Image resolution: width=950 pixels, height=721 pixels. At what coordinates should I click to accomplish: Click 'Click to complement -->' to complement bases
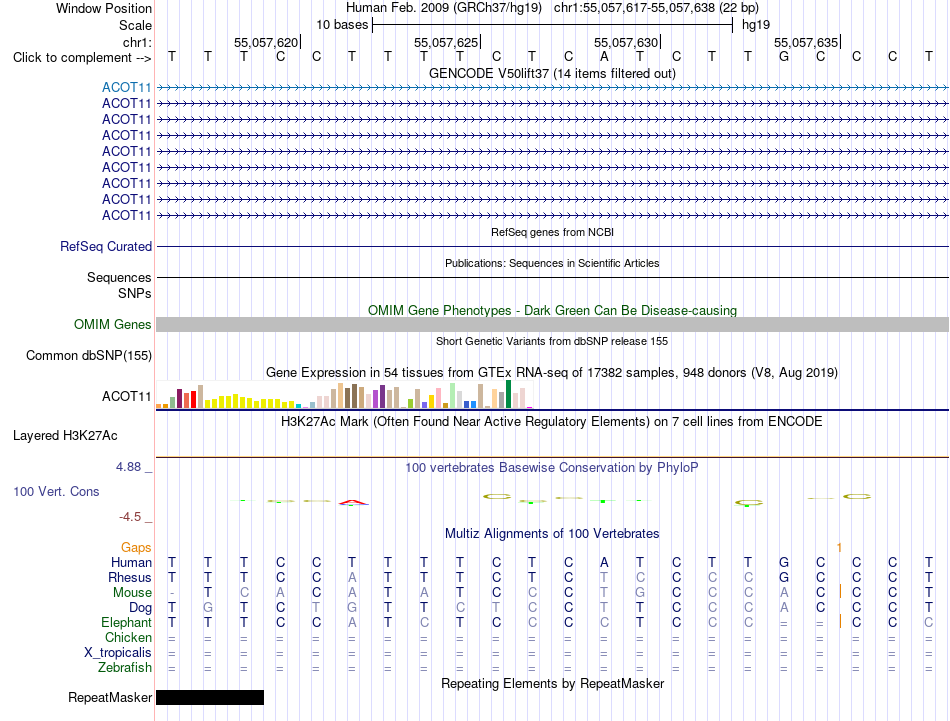click(x=82, y=58)
